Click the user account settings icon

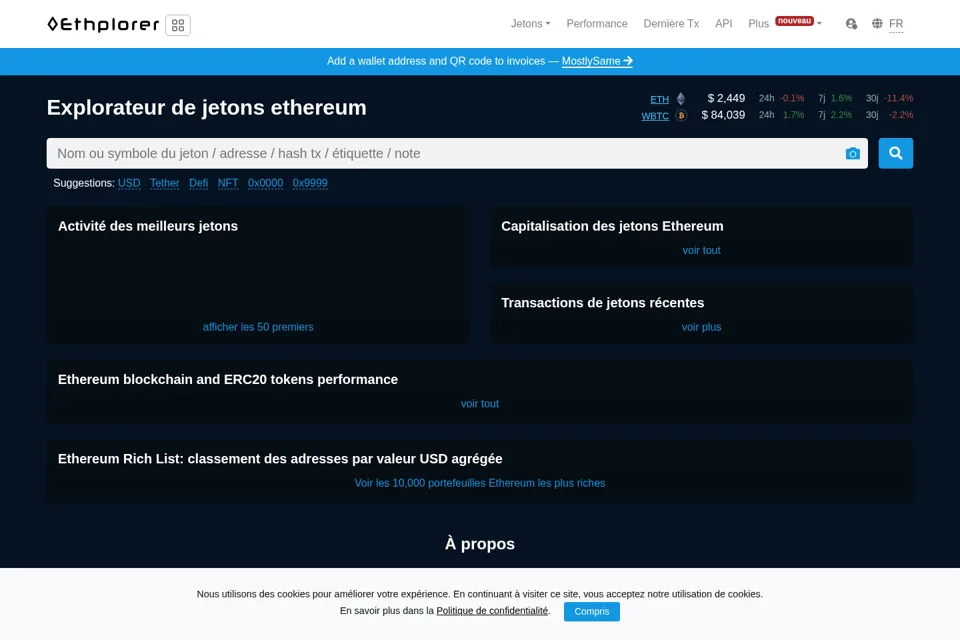click(x=851, y=24)
